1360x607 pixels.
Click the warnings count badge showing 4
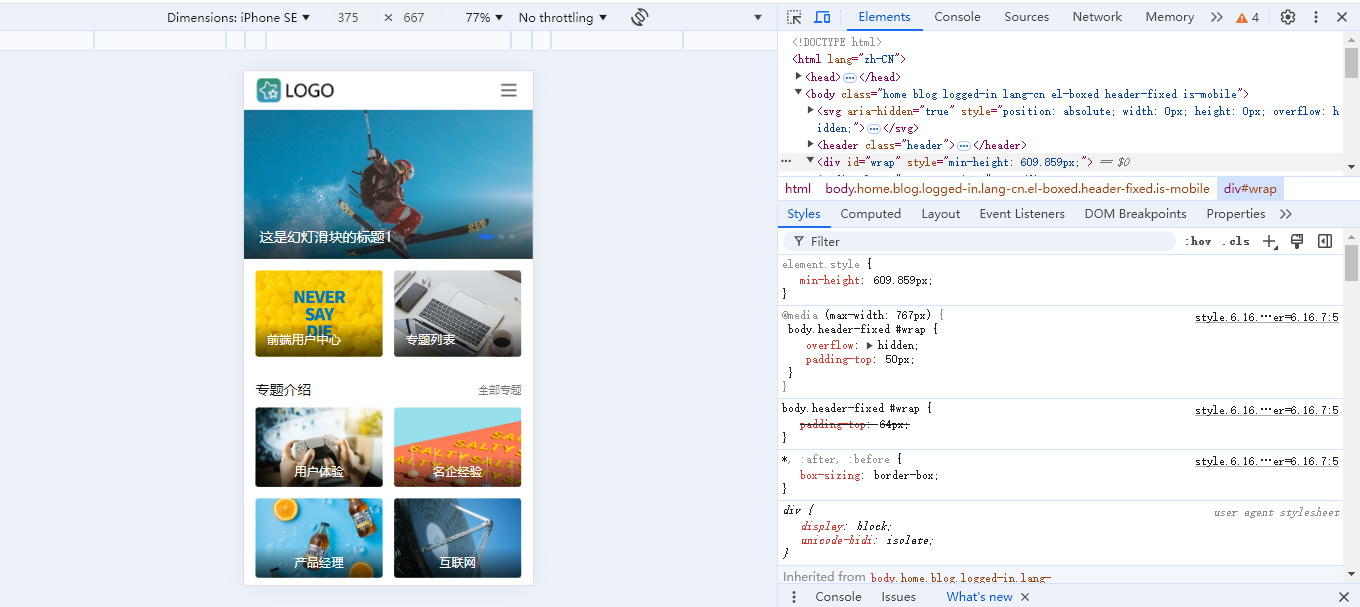coord(1248,17)
